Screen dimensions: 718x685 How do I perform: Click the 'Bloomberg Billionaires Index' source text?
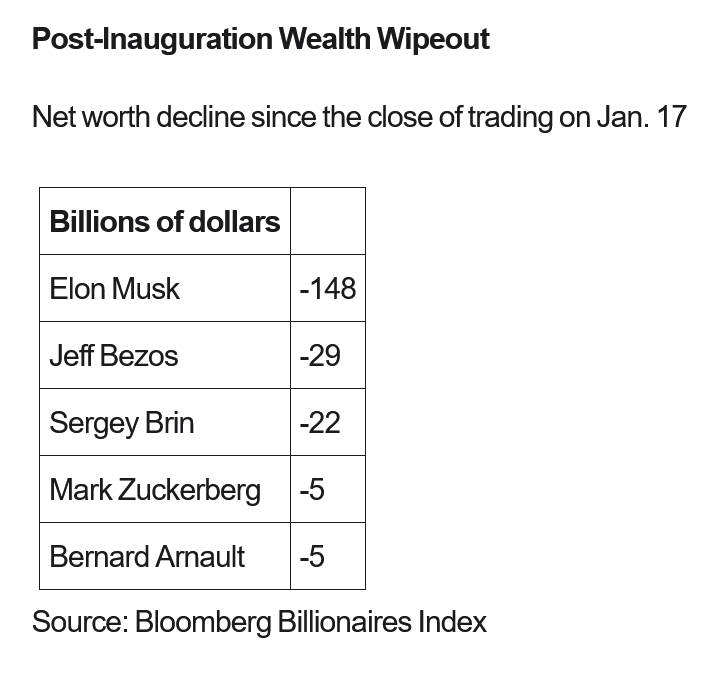310,621
